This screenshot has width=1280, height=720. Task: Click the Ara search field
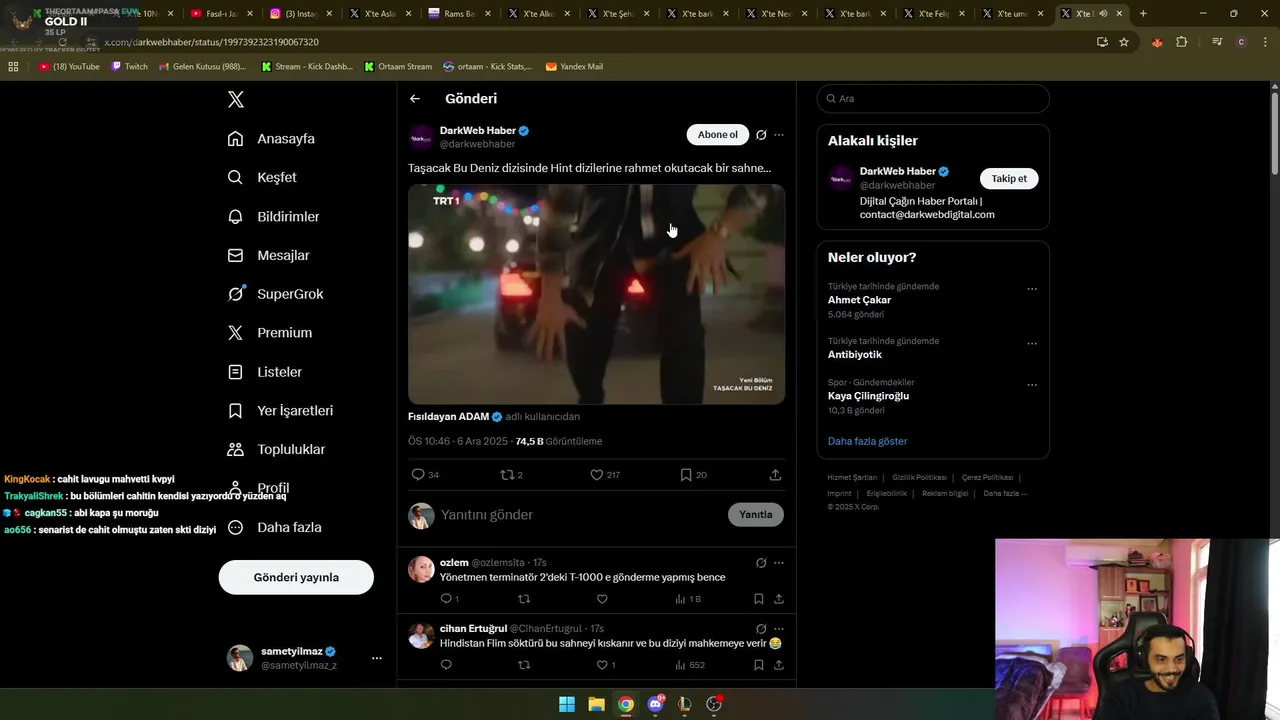(933, 99)
